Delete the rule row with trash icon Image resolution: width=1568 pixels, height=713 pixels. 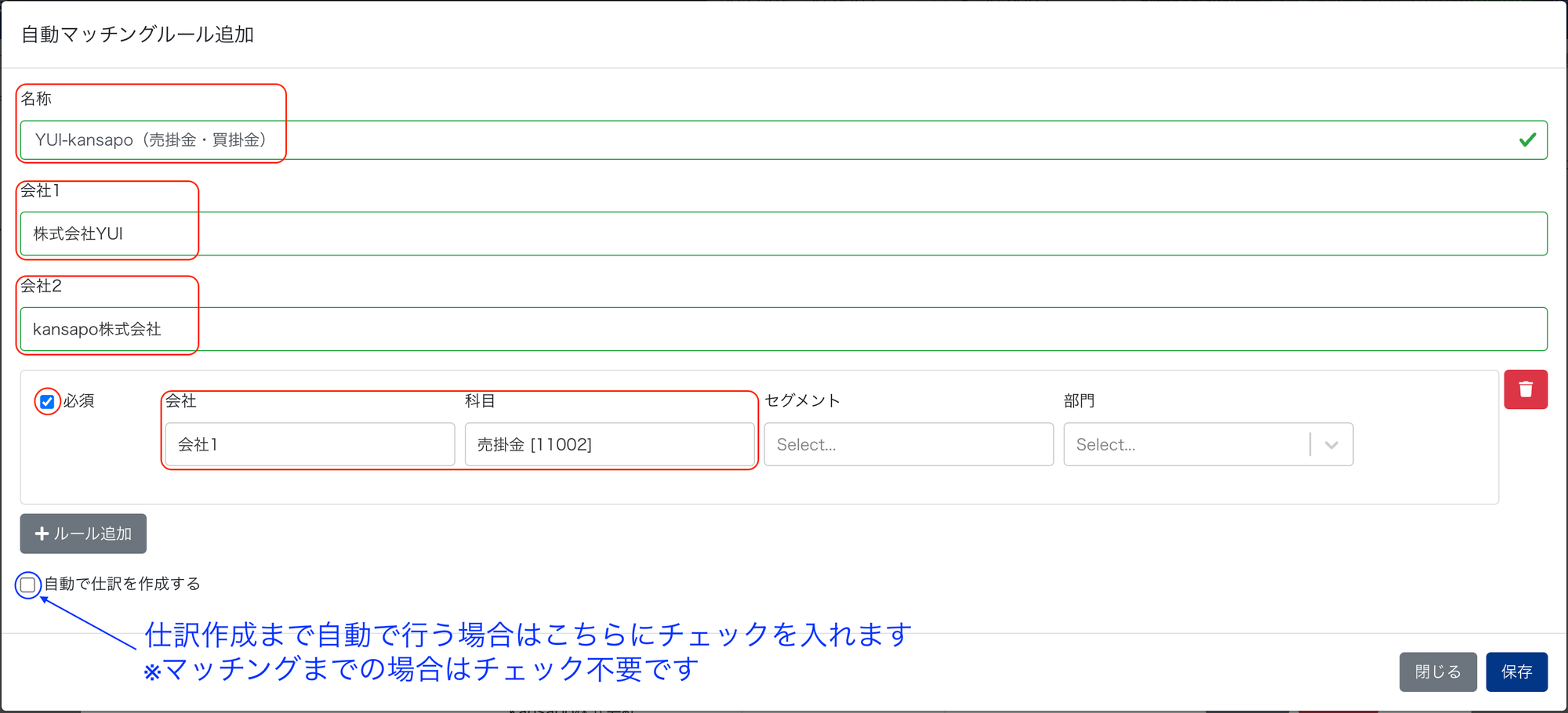tap(1525, 389)
